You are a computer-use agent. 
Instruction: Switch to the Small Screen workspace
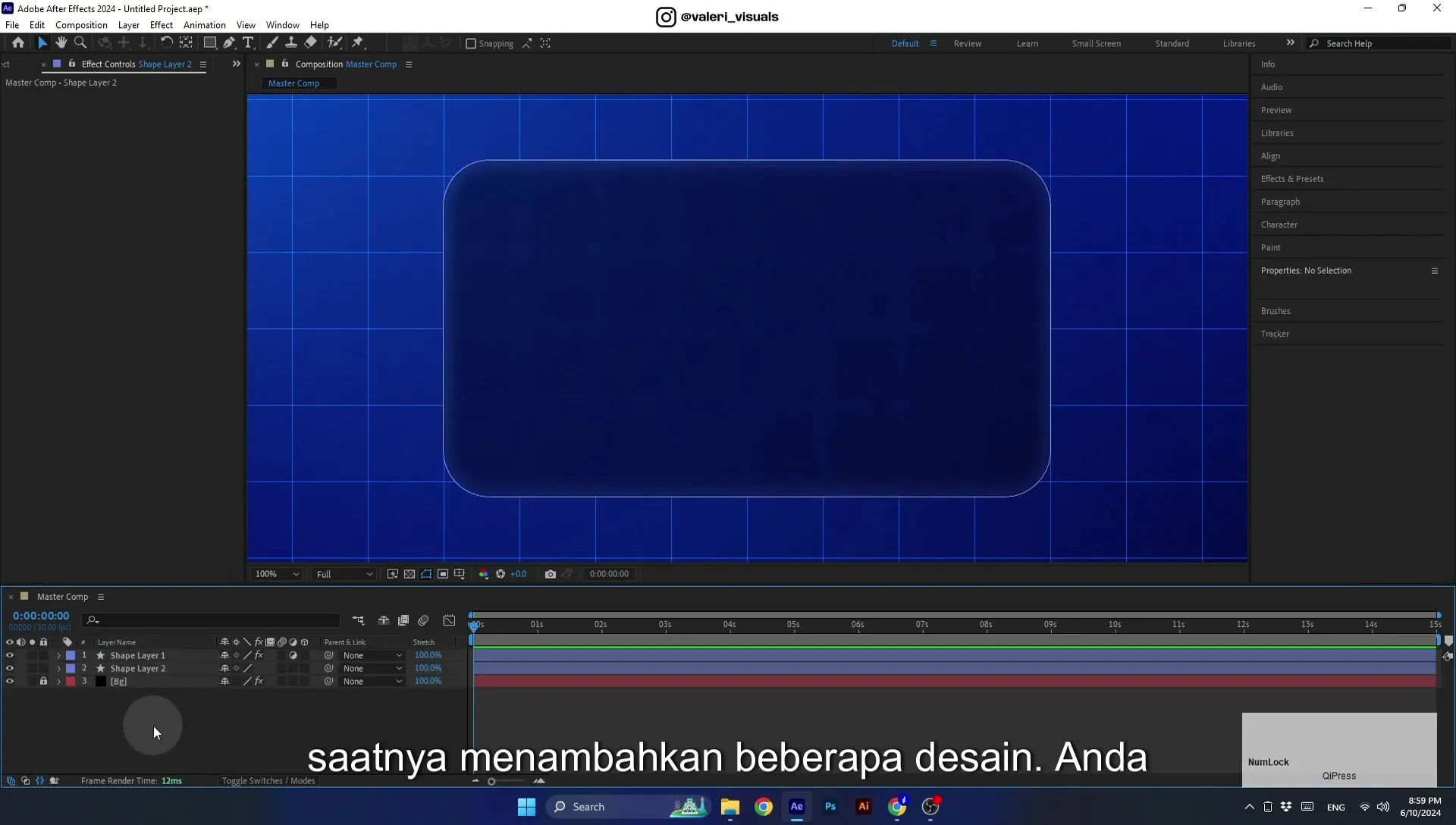1096,44
